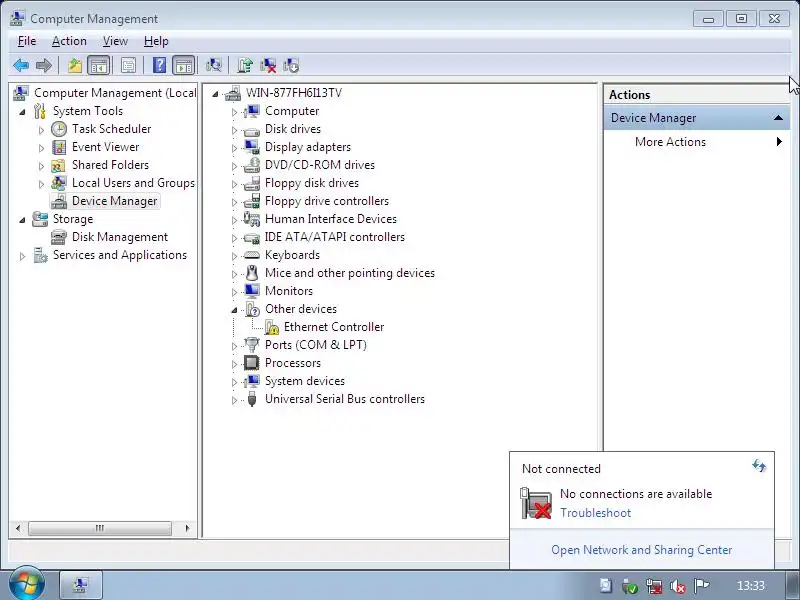This screenshot has height=600, width=800.
Task: Click the IDE ATA/ATAPI controllers icon
Action: 252,237
